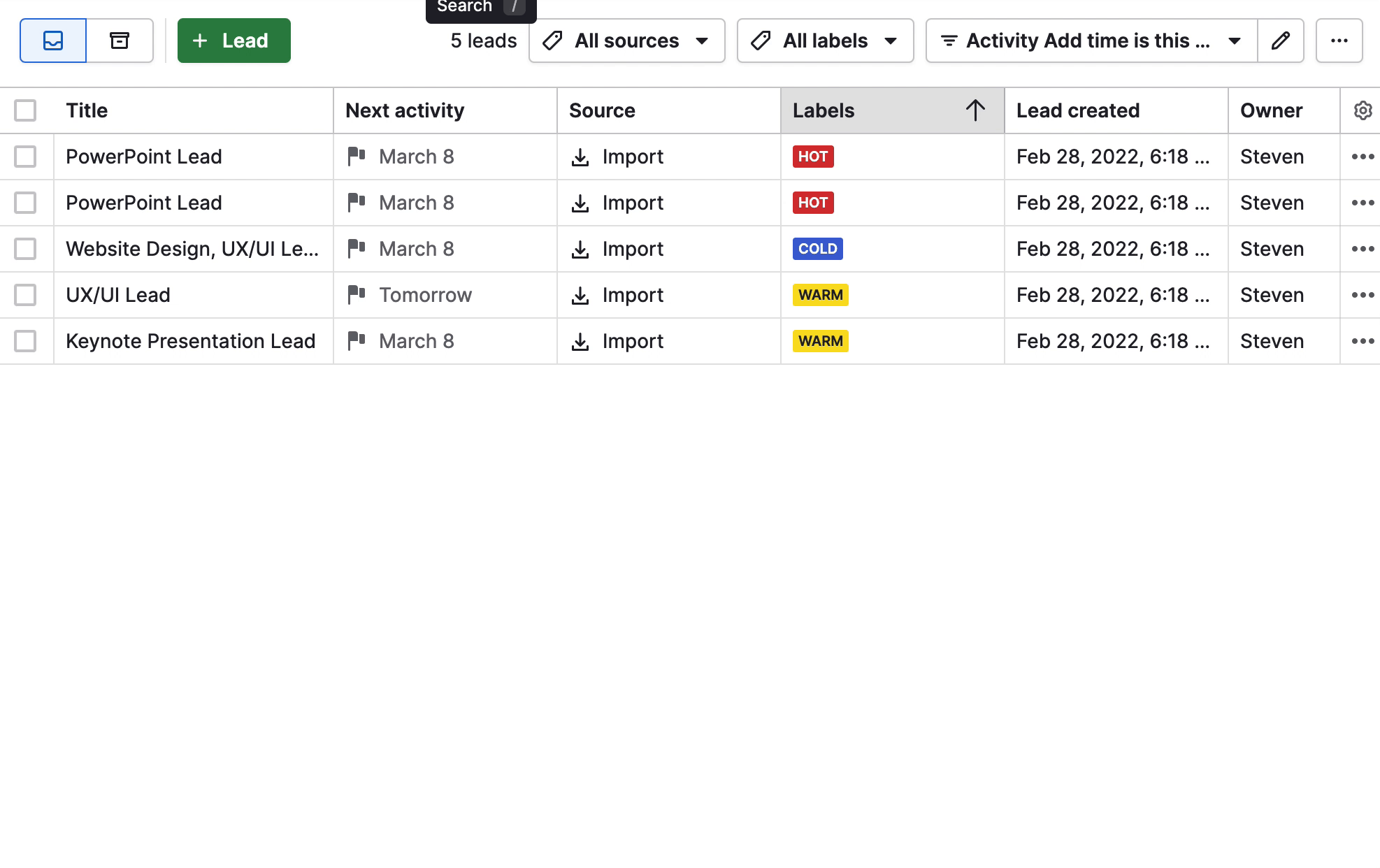1380x868 pixels.
Task: Open the flag icon next to Tomorrow
Action: point(357,295)
